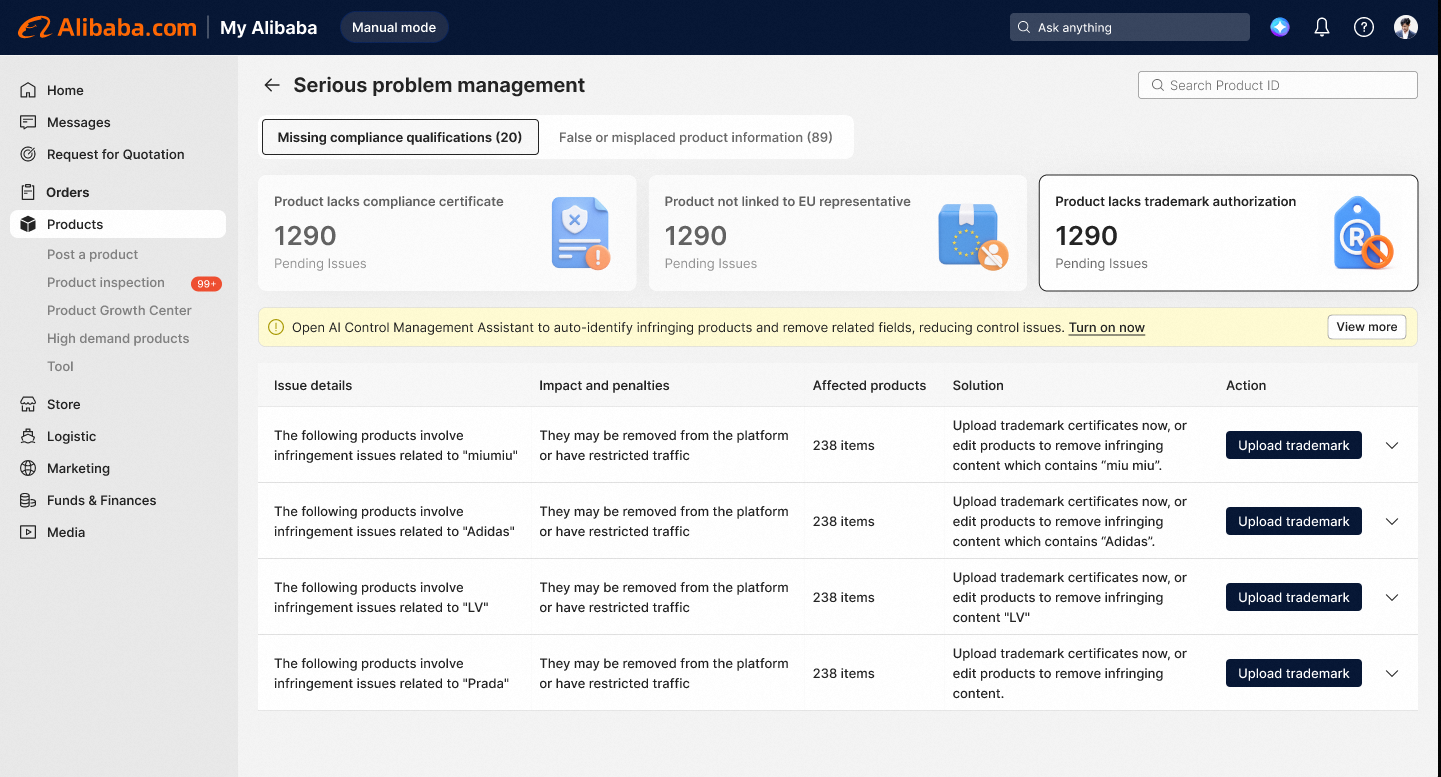The width and height of the screenshot is (1441, 777).
Task: Click the Turn on now link
Action: [1107, 327]
